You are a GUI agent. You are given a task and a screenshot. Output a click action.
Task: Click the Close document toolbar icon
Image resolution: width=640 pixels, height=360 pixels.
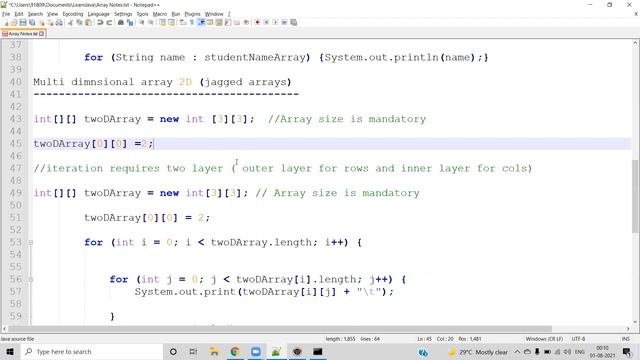41,22
